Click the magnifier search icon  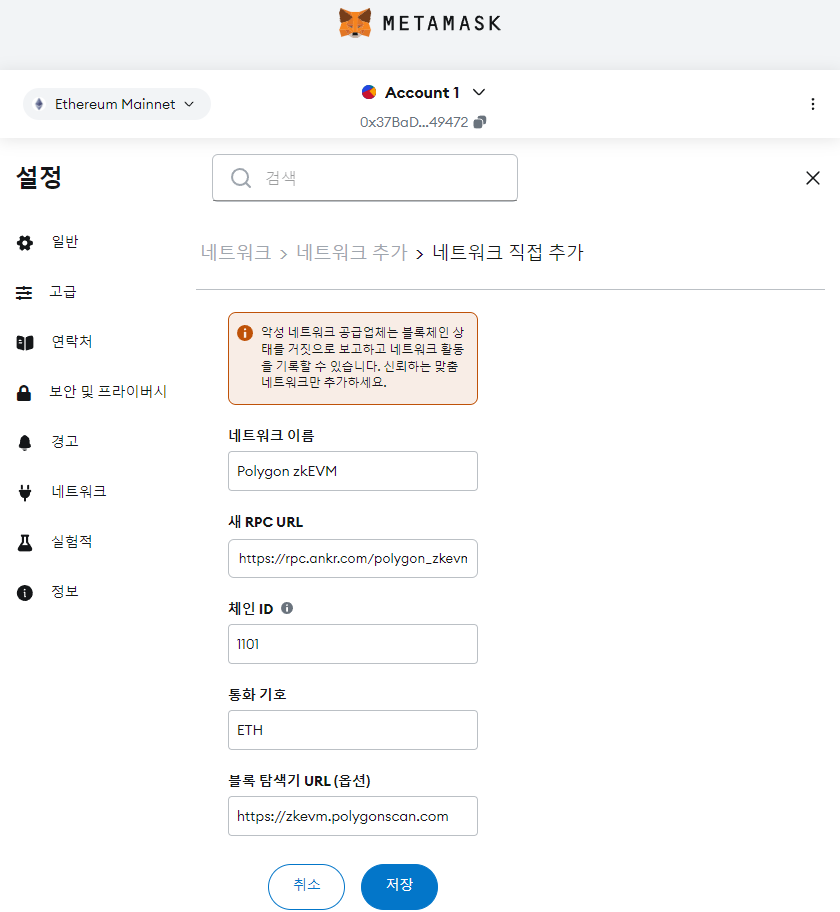click(x=241, y=178)
